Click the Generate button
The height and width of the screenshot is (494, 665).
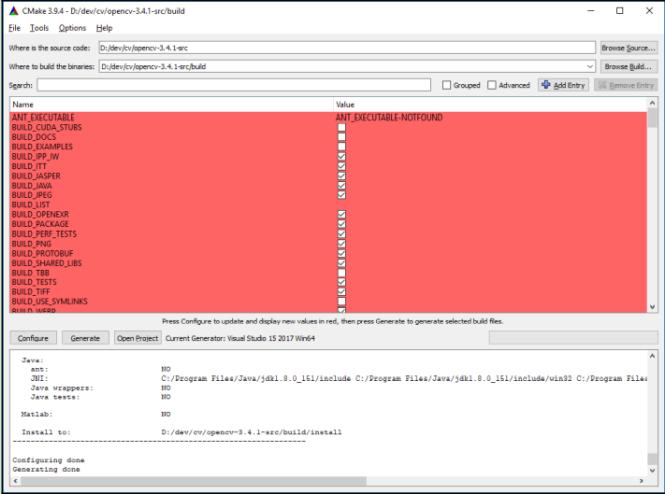click(85, 338)
